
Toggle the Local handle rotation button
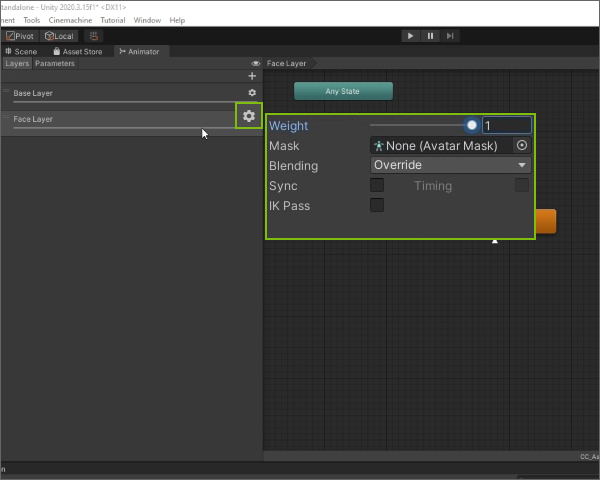click(x=58, y=36)
